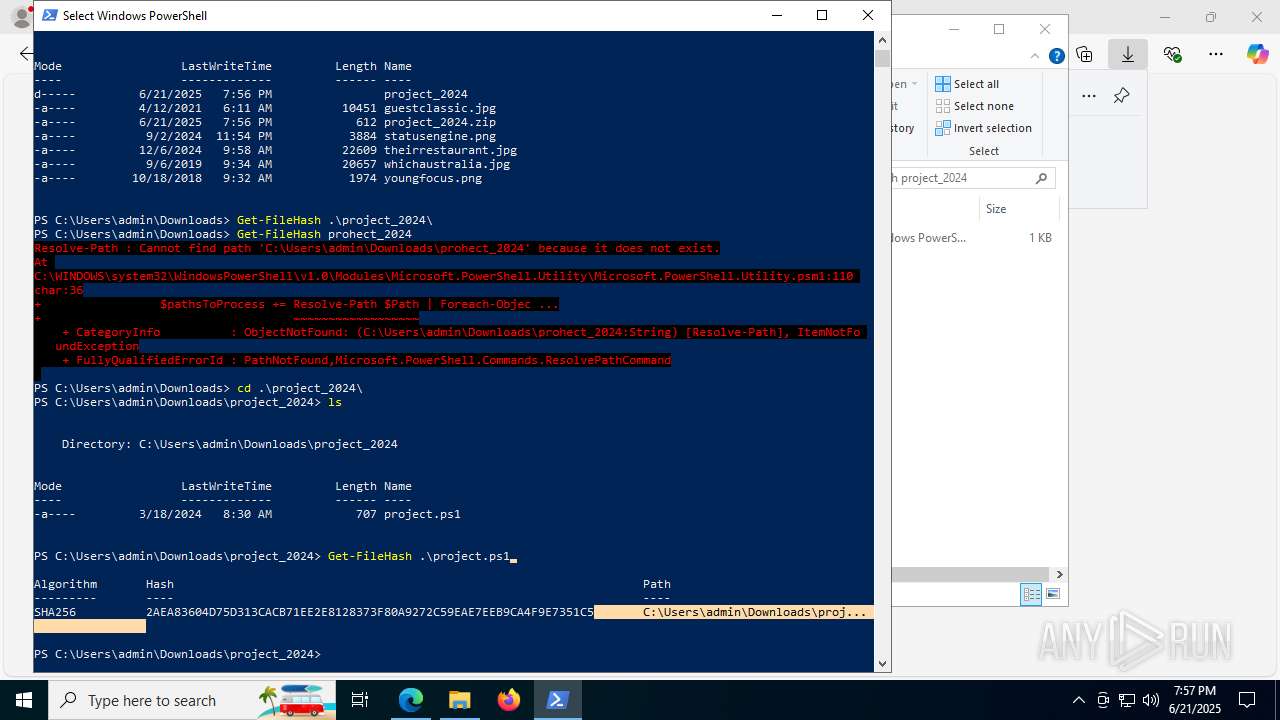
Task: Click project.ps1 file name in listing
Action: pos(422,514)
